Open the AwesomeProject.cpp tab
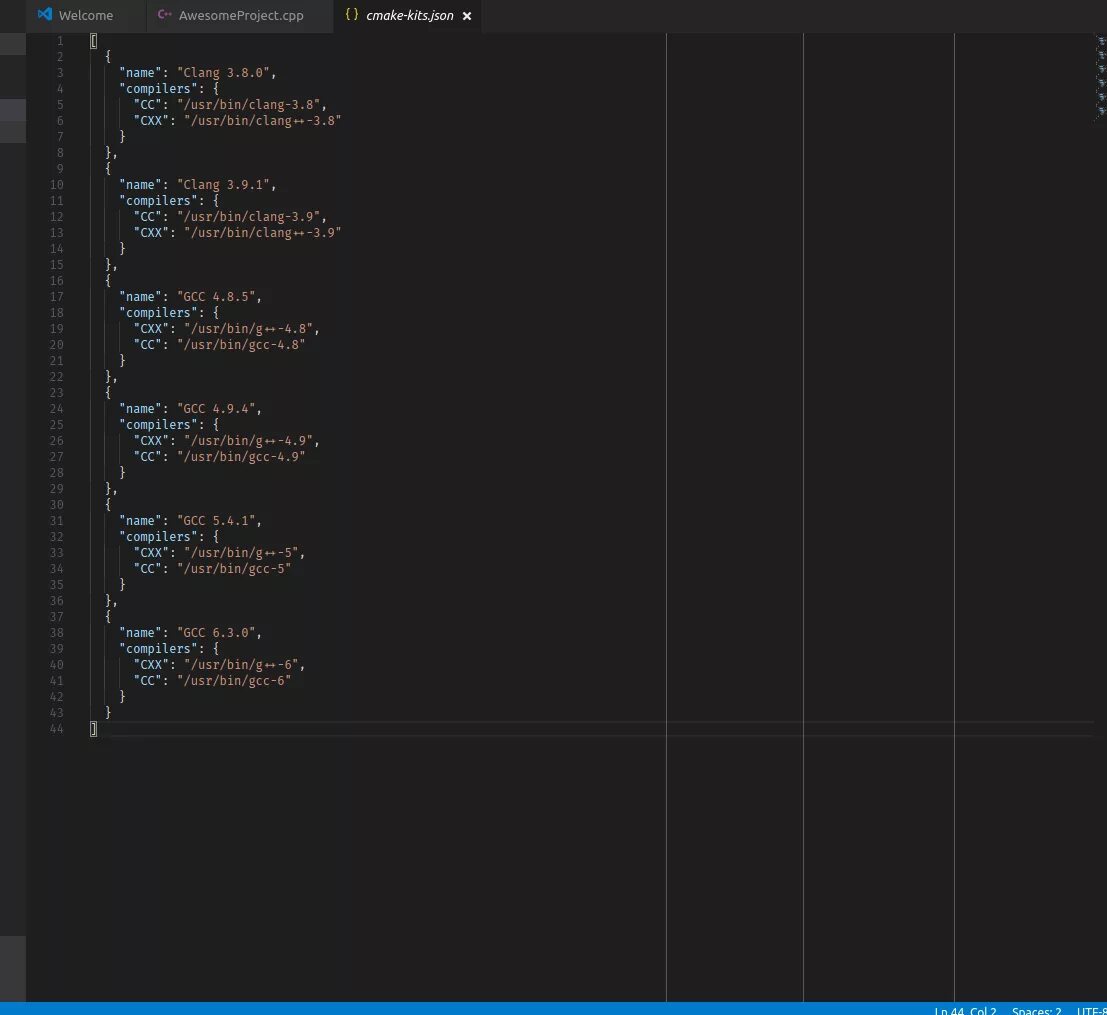Image resolution: width=1107 pixels, height=1015 pixels. [x=240, y=15]
